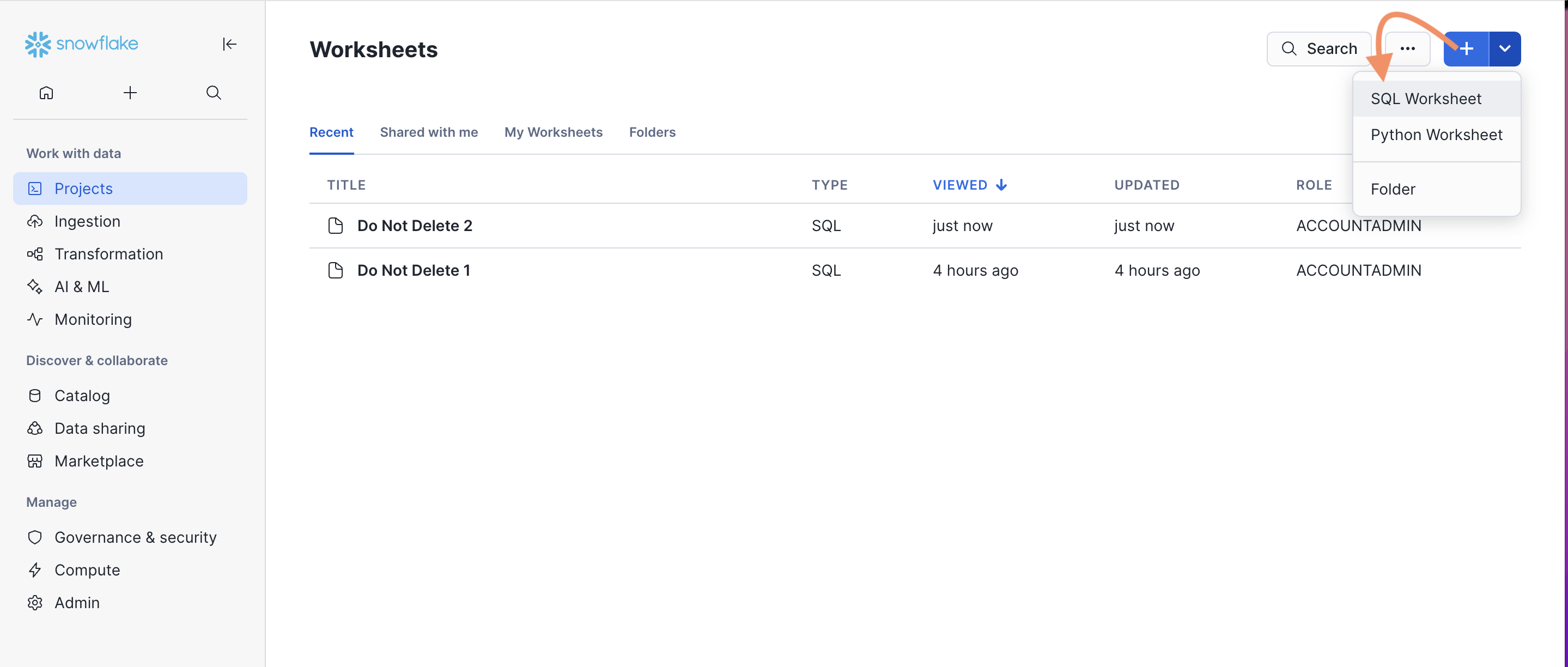This screenshot has height=667, width=1568.
Task: Open the three-dots more options button
Action: [x=1407, y=48]
